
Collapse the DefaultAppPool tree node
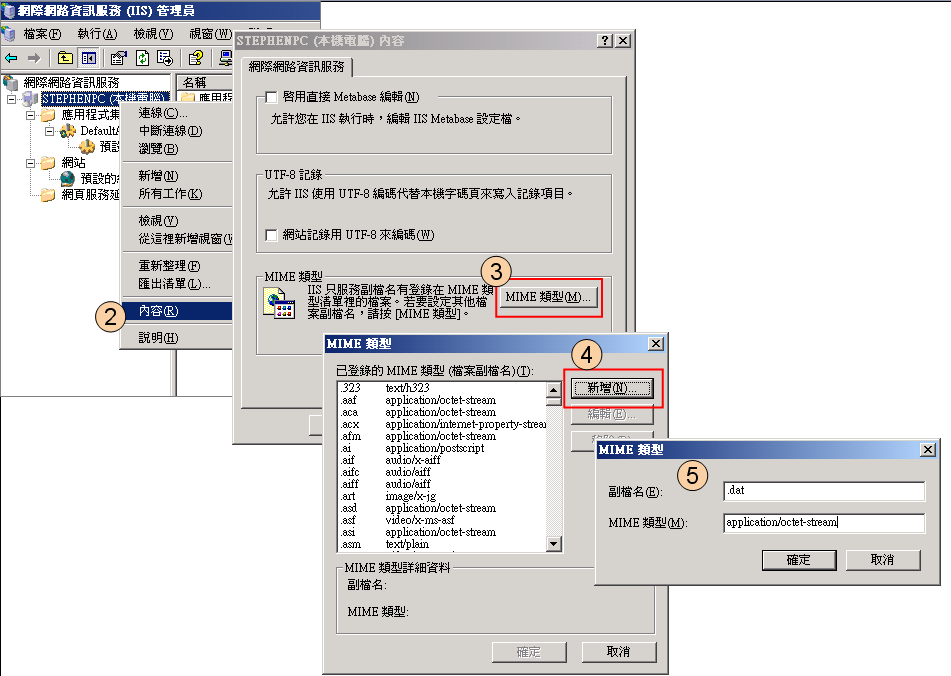point(50,131)
